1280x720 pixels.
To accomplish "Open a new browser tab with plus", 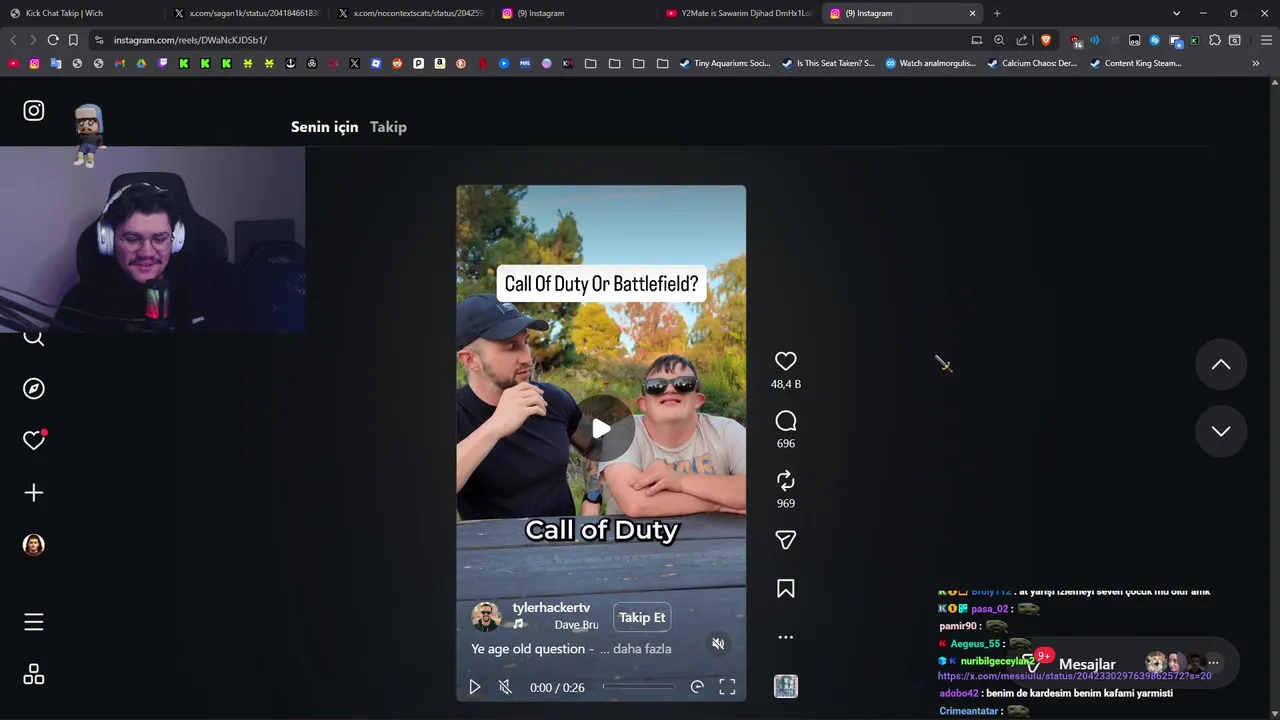I will pyautogui.click(x=997, y=13).
